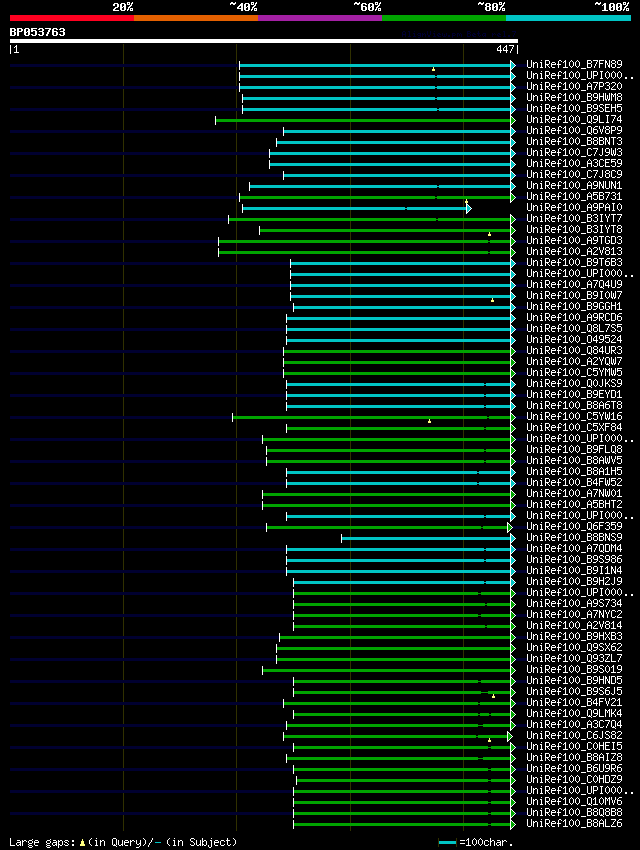Click the orange ~40% identity legend bar
Viewport: 640px width, 850px height.
coord(196,18)
